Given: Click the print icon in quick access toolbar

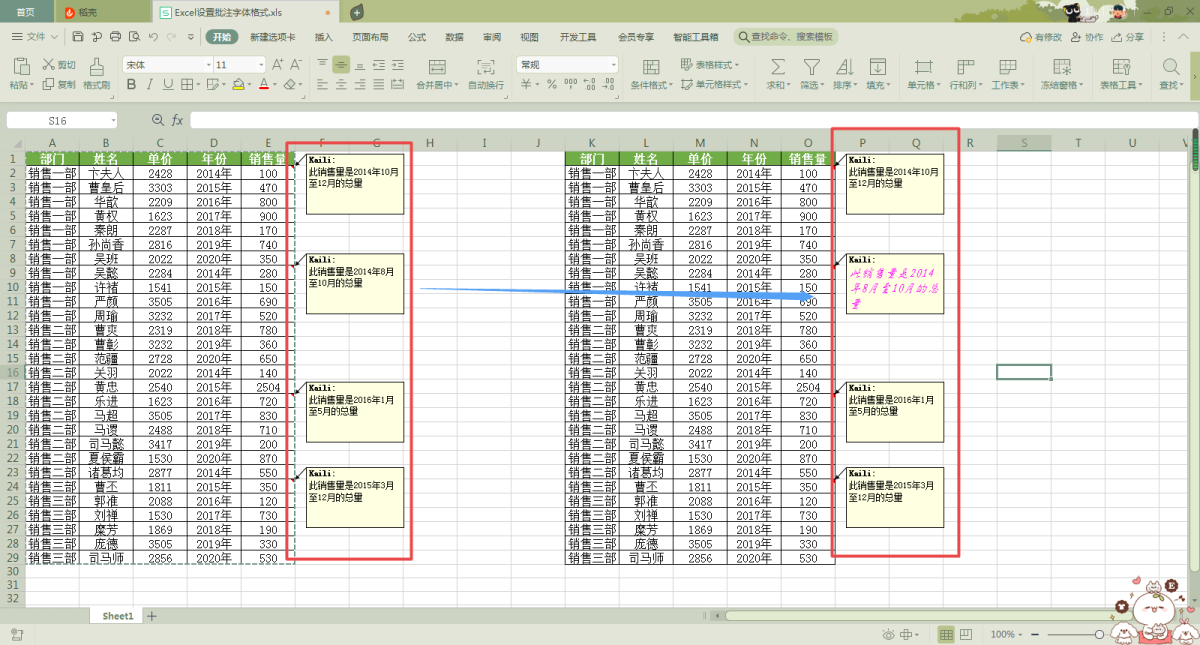Looking at the screenshot, I should [115, 37].
